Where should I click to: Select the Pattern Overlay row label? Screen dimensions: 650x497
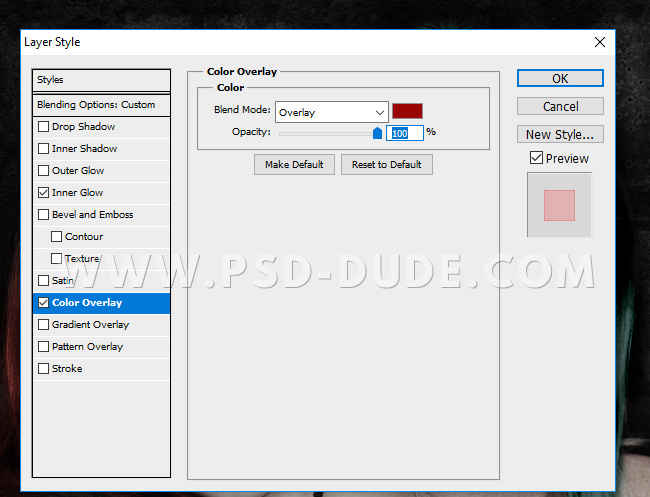87,347
